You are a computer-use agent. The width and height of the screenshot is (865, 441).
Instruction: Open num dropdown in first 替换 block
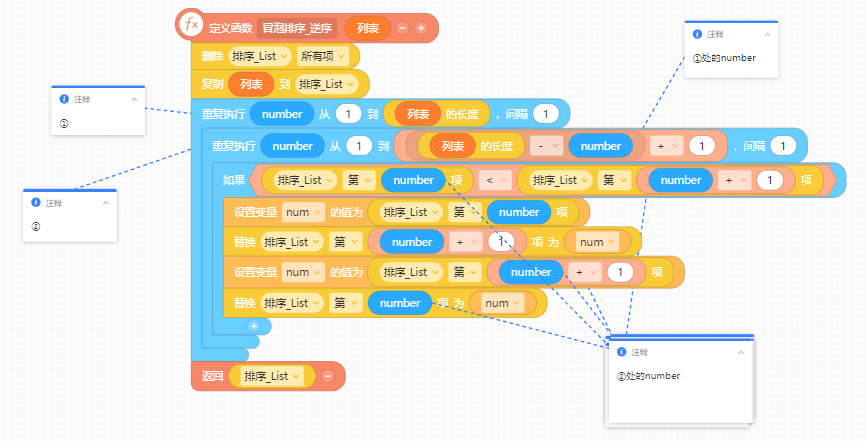pos(597,242)
